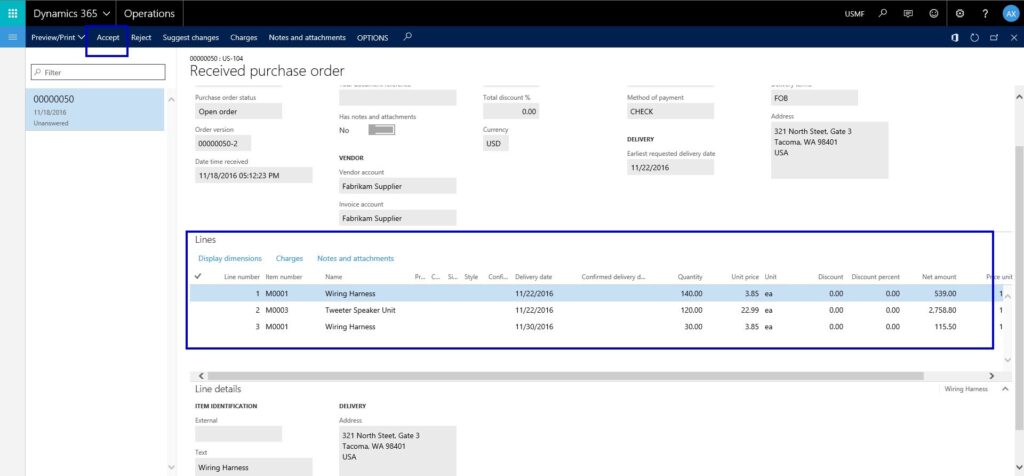The image size is (1024, 476).
Task: Click the Delivery date column header
Action: click(x=534, y=277)
